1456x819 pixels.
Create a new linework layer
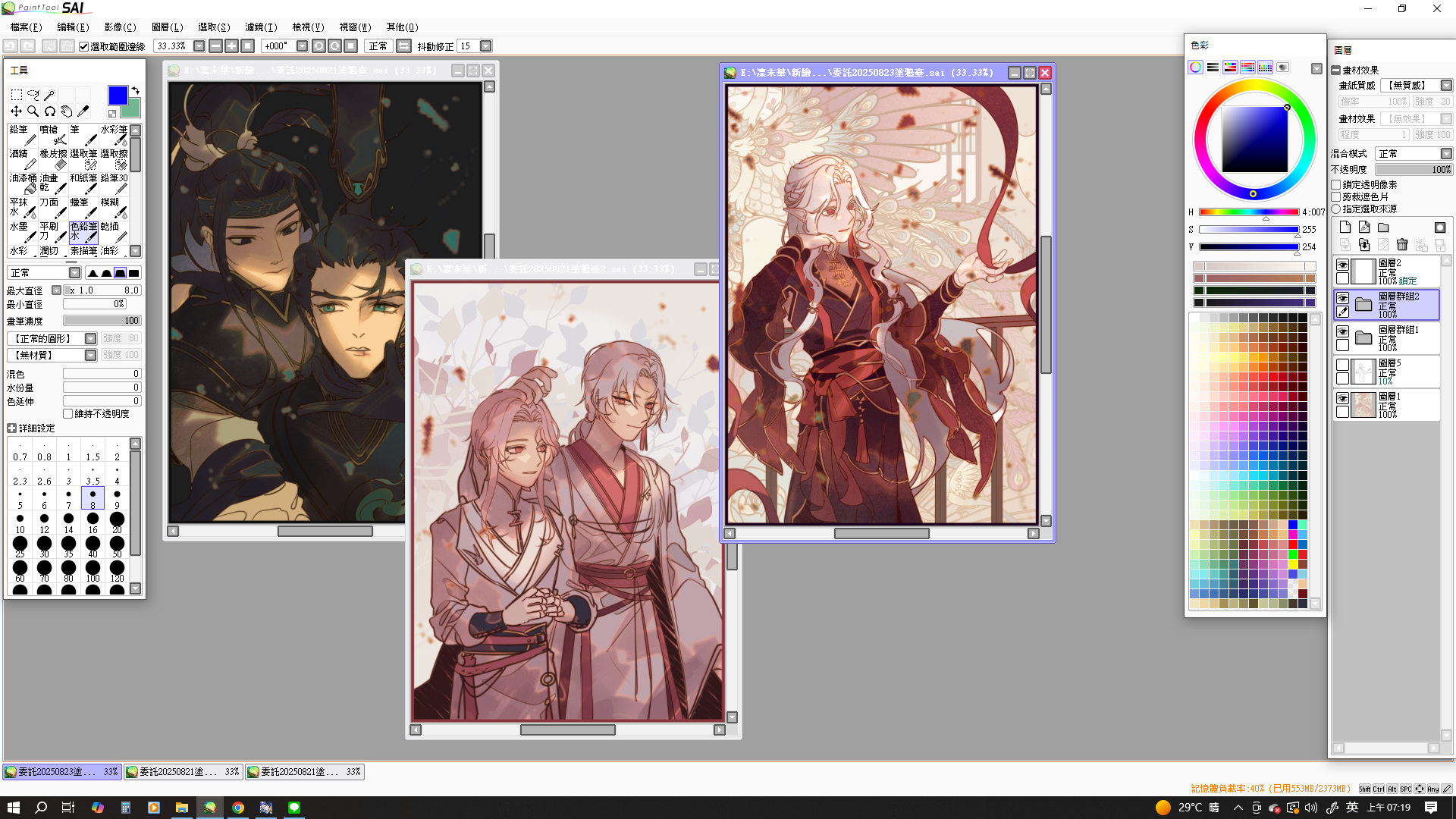(1364, 227)
